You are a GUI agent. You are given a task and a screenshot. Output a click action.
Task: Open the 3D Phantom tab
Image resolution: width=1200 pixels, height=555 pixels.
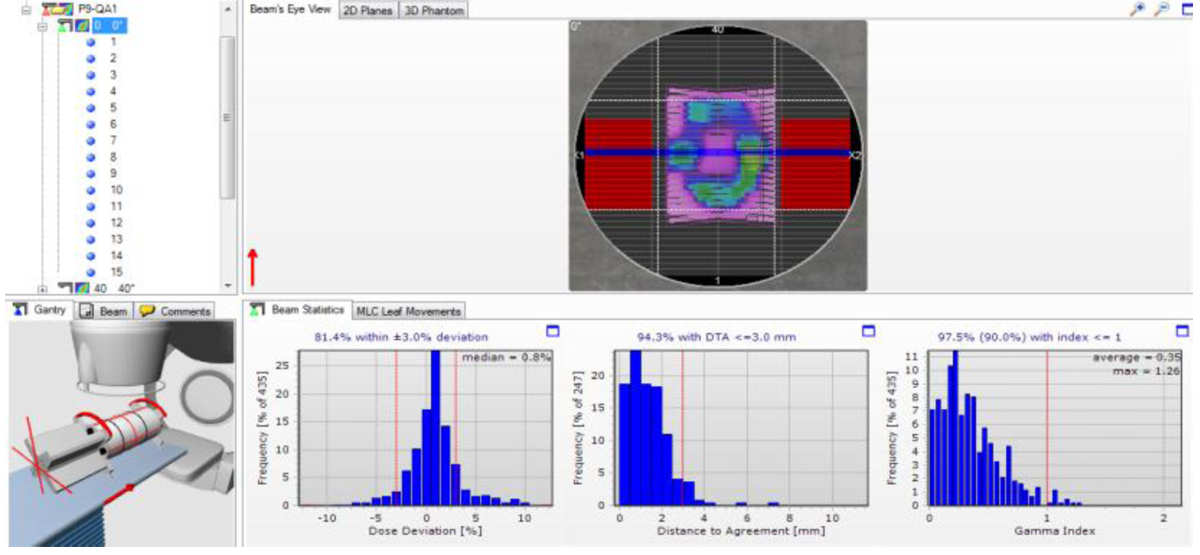pos(433,10)
